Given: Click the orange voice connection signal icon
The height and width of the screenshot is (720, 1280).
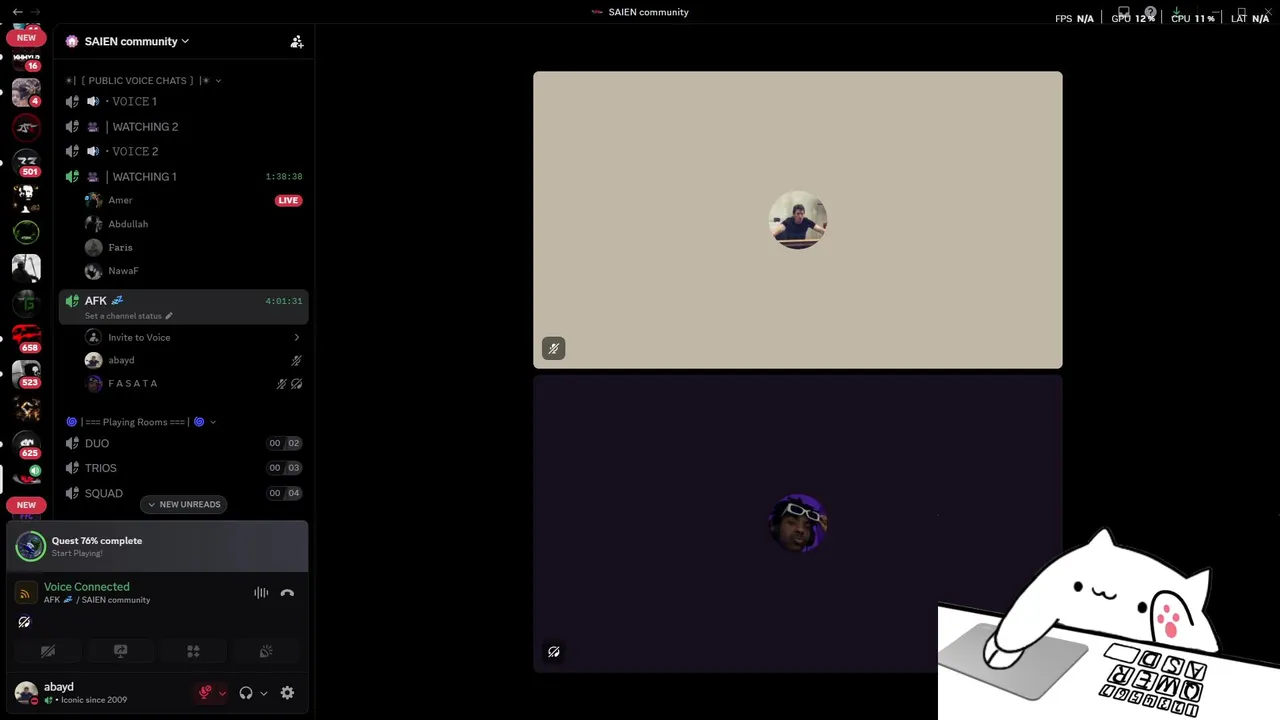Looking at the screenshot, I should point(26,593).
